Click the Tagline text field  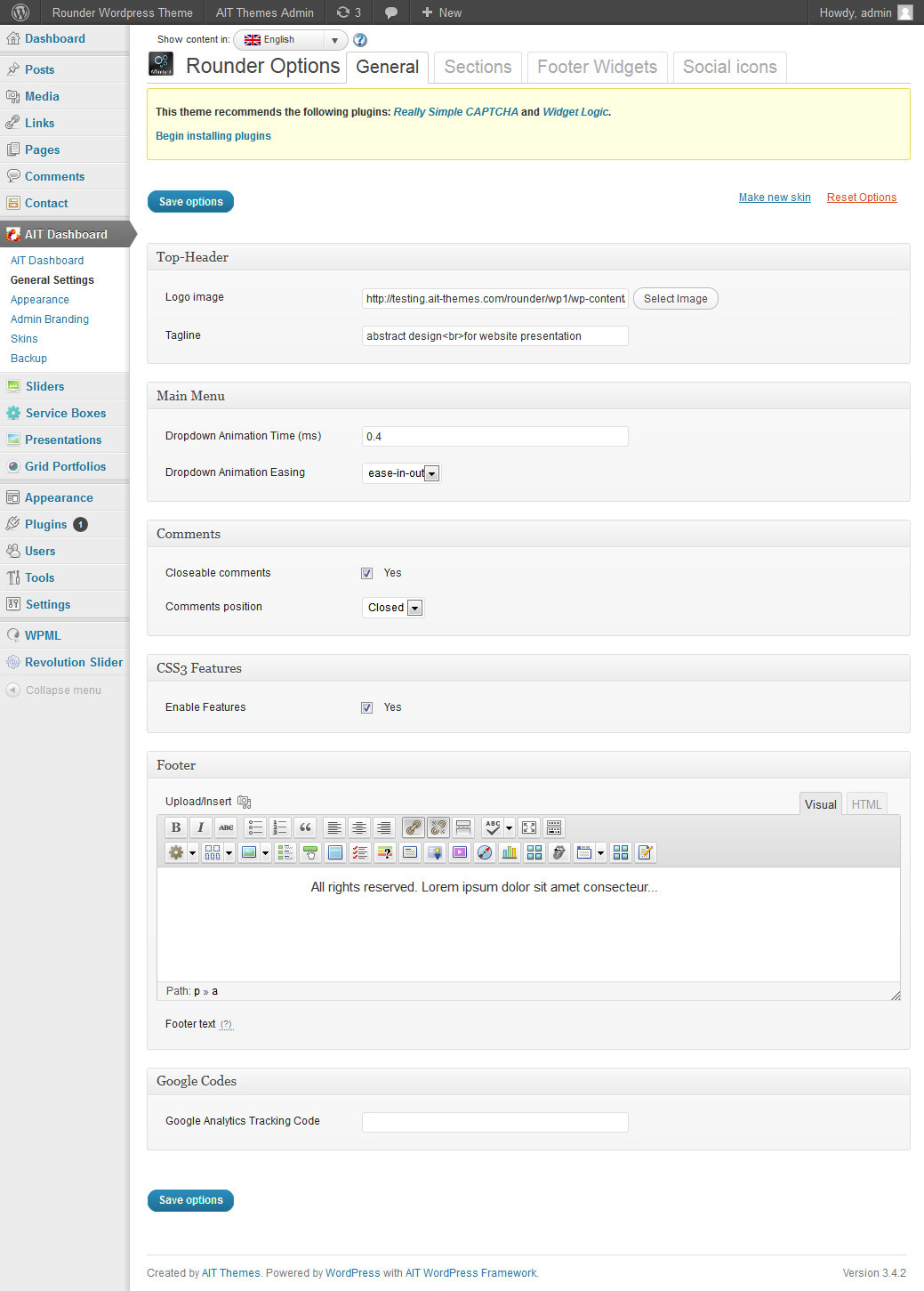click(495, 336)
